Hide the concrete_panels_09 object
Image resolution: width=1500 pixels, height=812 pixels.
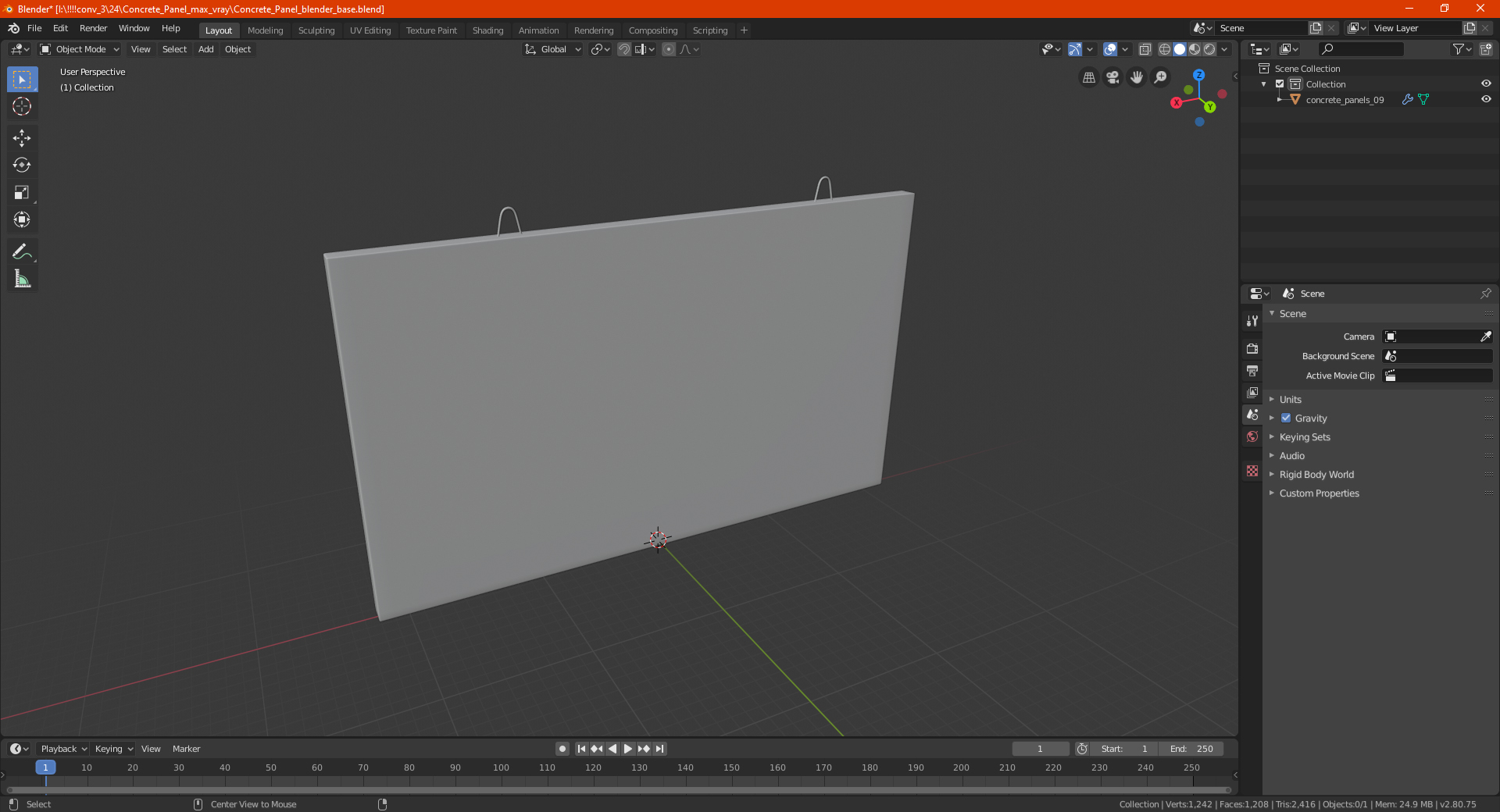pyautogui.click(x=1486, y=99)
